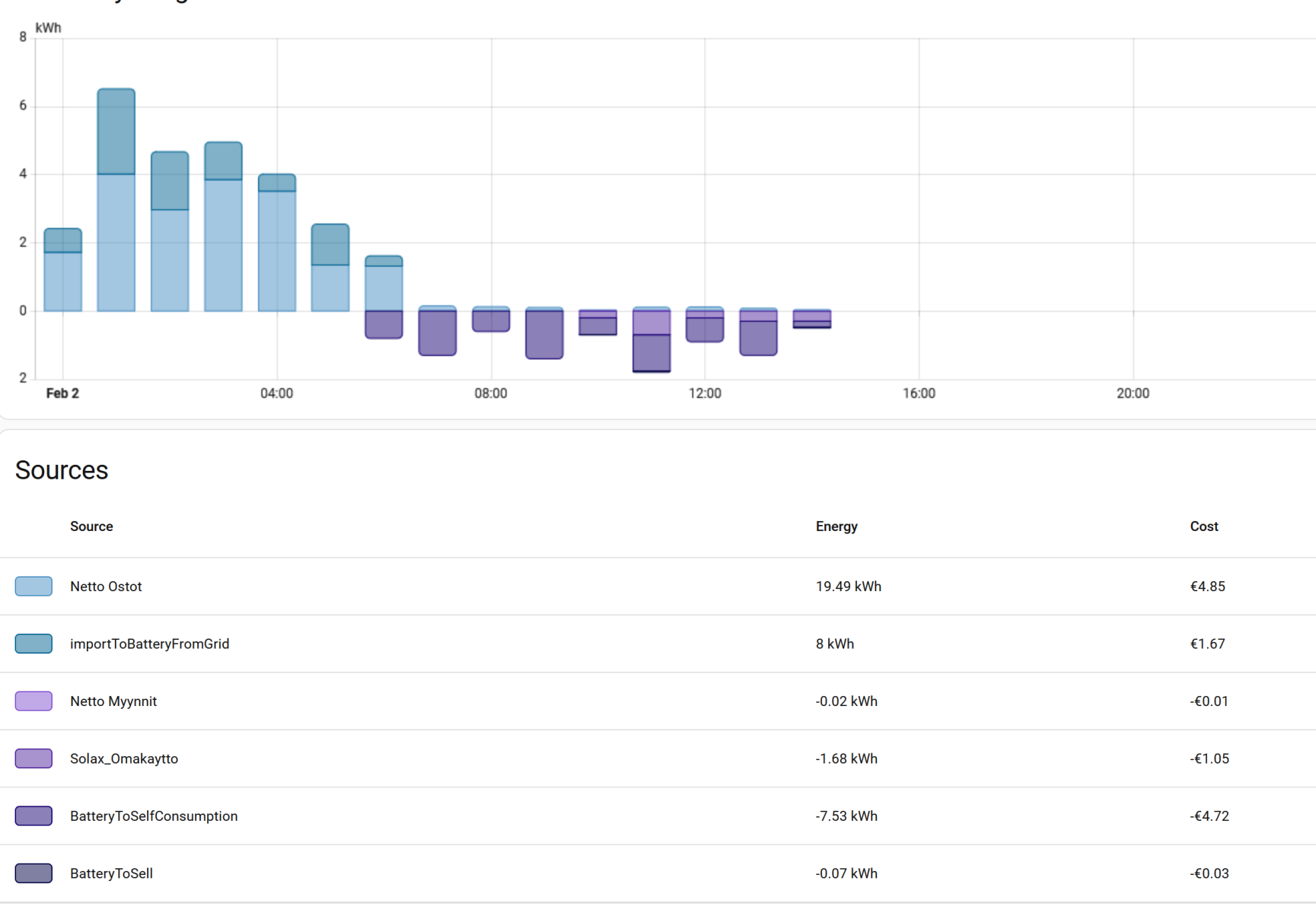The width and height of the screenshot is (1316, 913).
Task: Click the Netto Ostot light blue swatch
Action: click(x=33, y=587)
